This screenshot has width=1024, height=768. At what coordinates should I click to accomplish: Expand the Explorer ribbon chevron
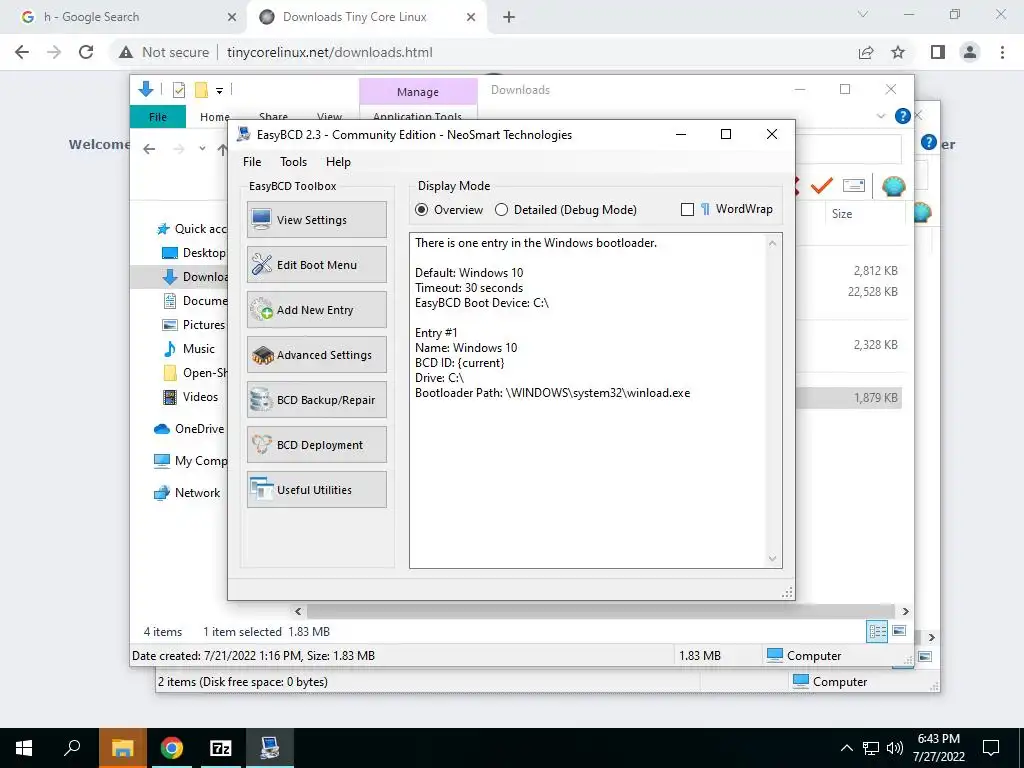[x=880, y=116]
